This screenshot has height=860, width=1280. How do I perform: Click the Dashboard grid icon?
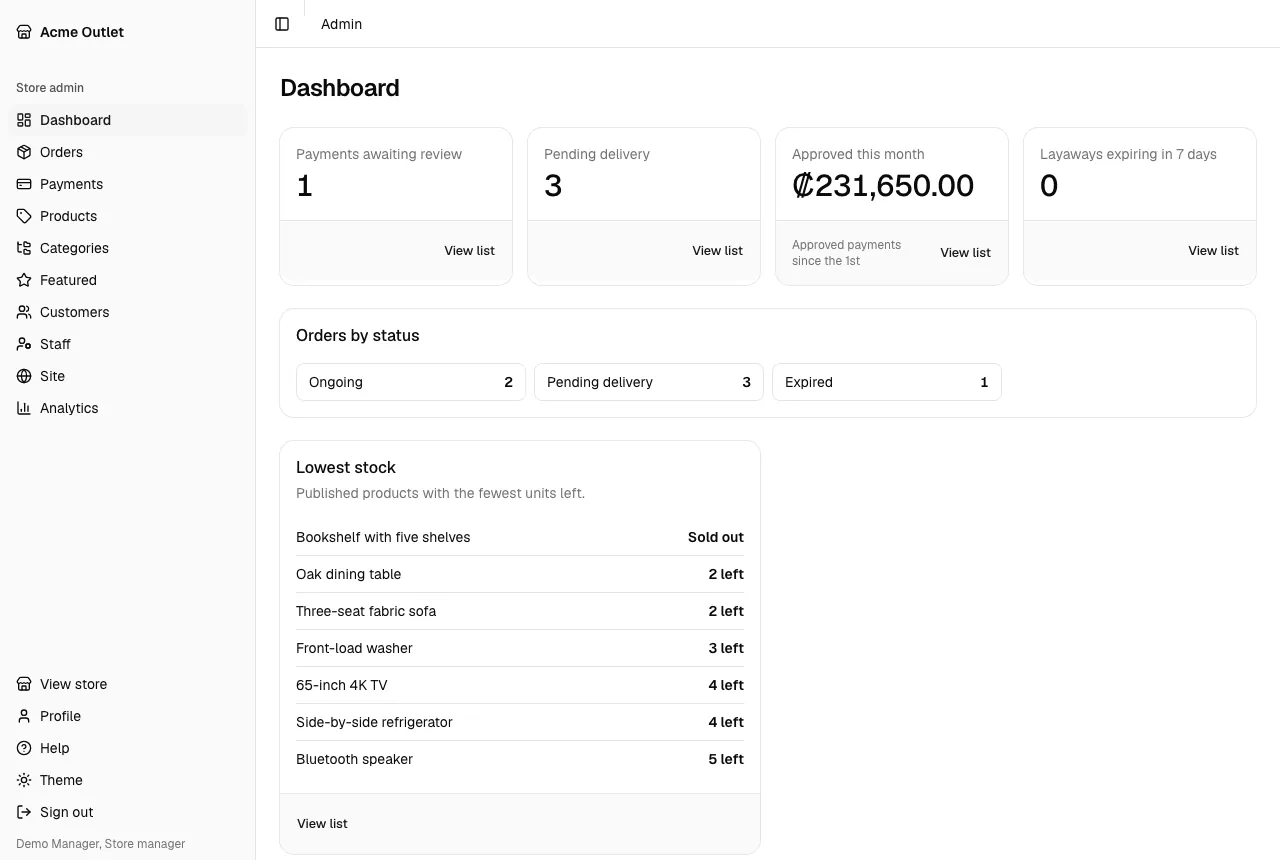click(x=24, y=120)
